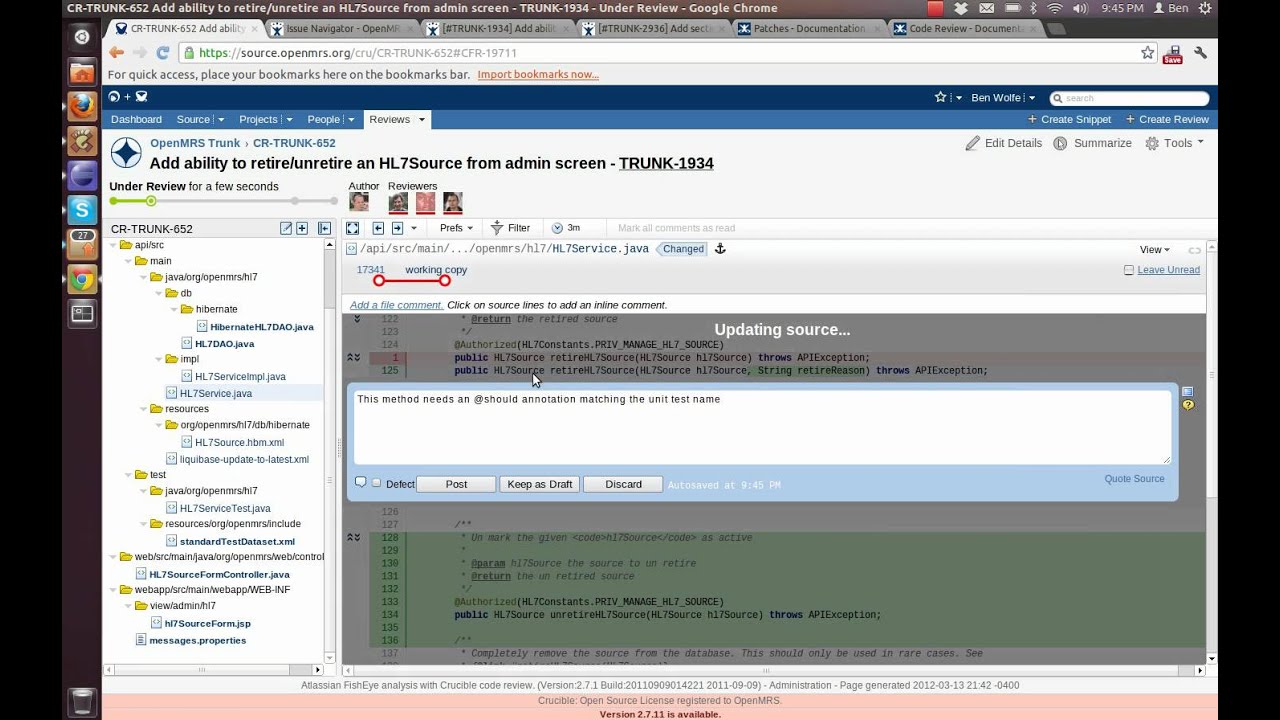The height and width of the screenshot is (720, 1280).
Task: Collapse the webapp/src/main/webapp/WEB-INF folder
Action: pos(112,590)
